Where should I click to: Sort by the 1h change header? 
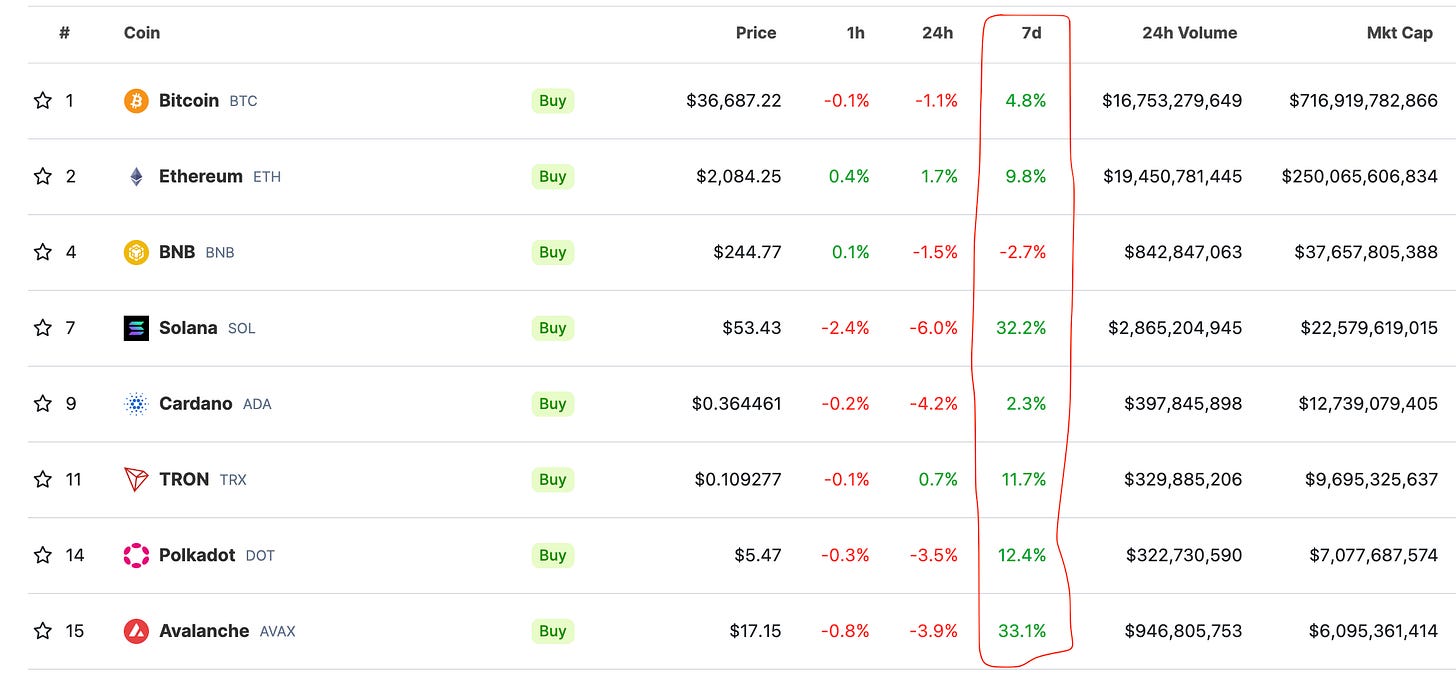point(855,33)
